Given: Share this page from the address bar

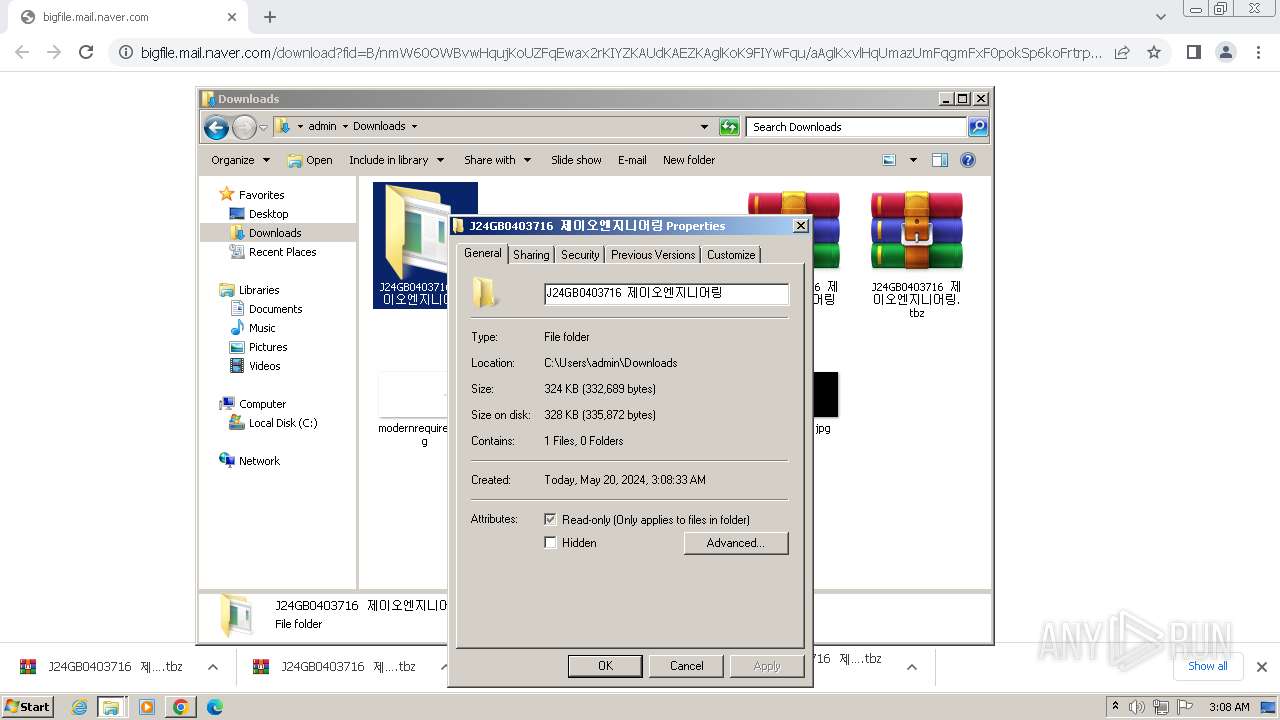Looking at the screenshot, I should [x=1122, y=52].
